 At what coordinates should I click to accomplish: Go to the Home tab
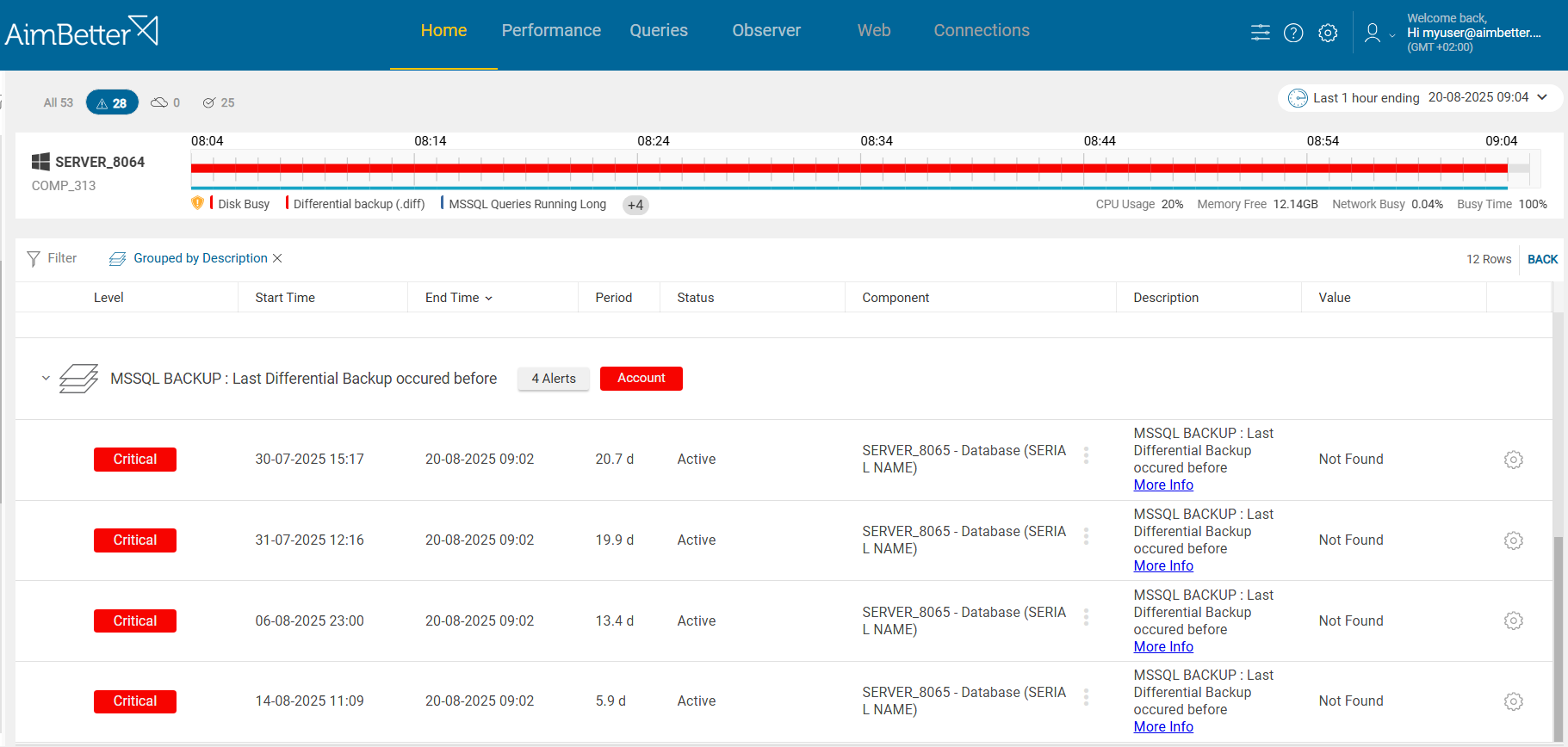click(443, 30)
